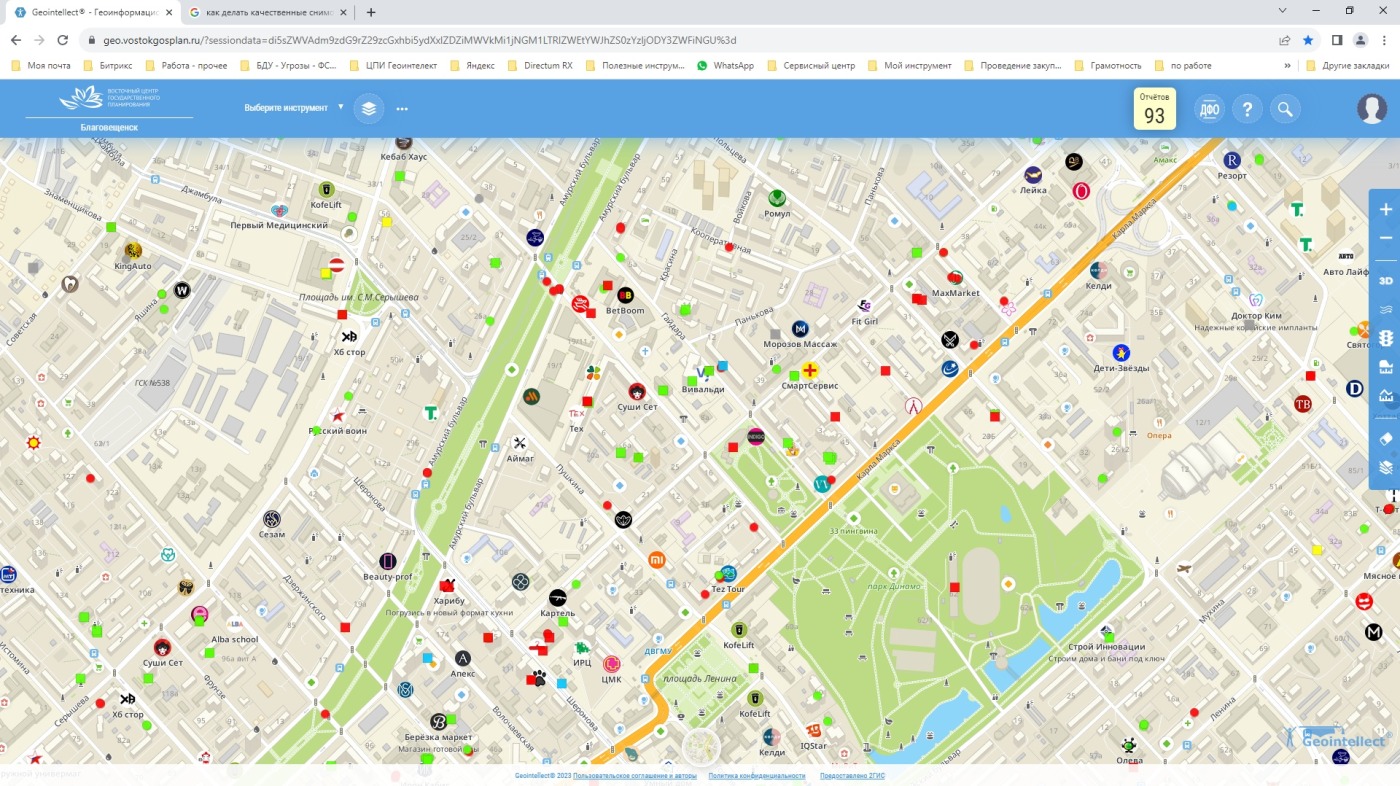Select the Сезам map marker
This screenshot has height=786, width=1400.
click(272, 519)
